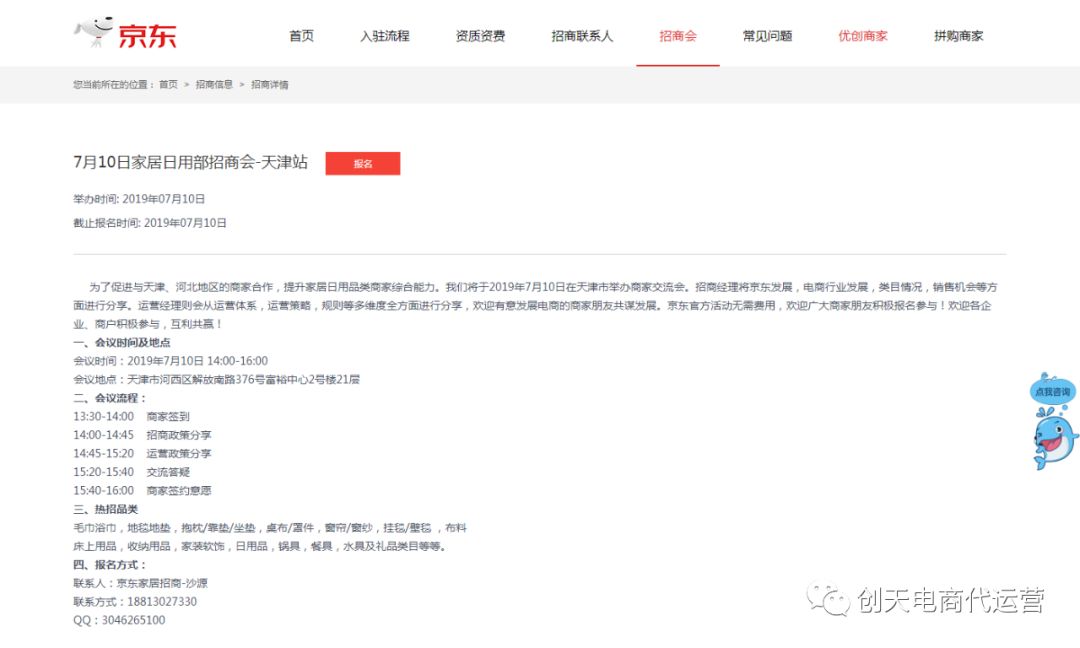Click the 13:30-14:00 商家签到 row

click(132, 417)
